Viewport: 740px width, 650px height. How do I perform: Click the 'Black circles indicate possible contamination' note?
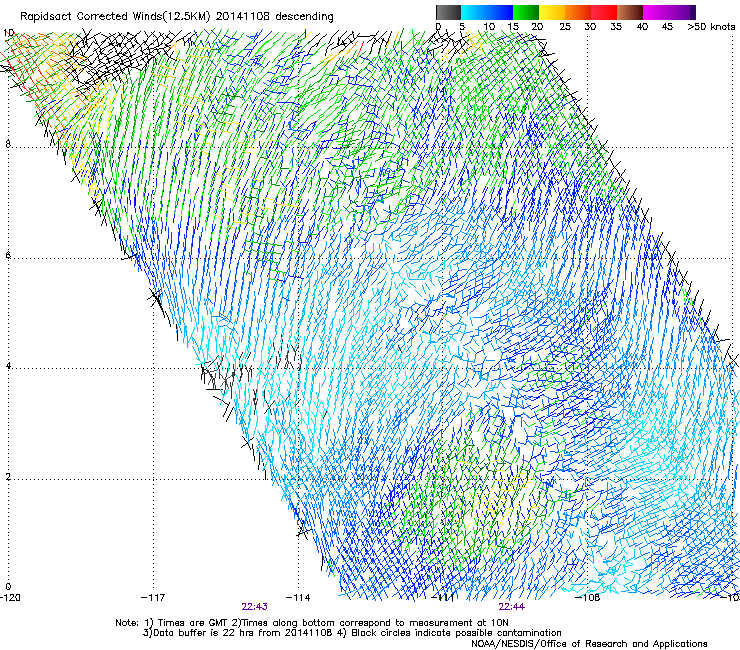[x=457, y=633]
